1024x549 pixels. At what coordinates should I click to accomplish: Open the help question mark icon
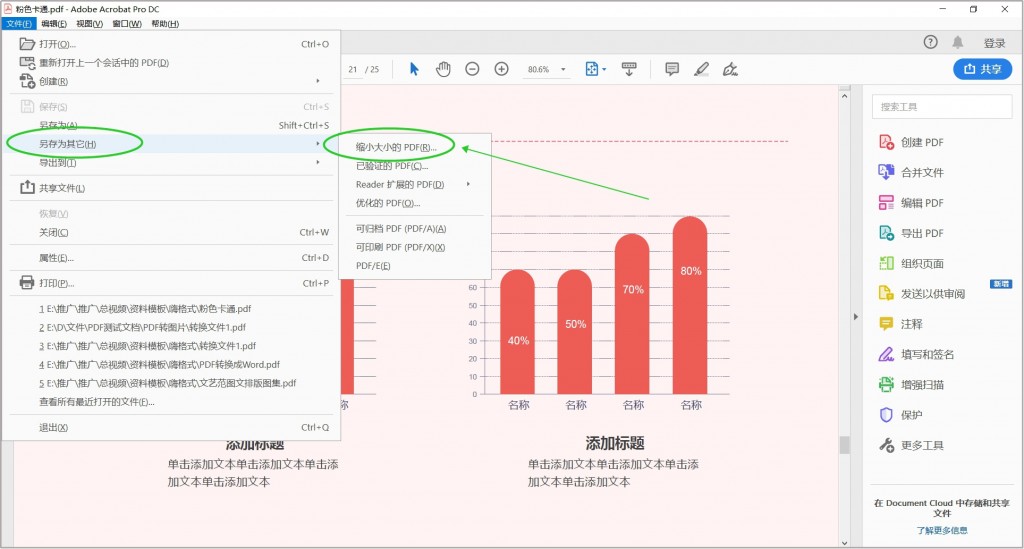coord(931,42)
